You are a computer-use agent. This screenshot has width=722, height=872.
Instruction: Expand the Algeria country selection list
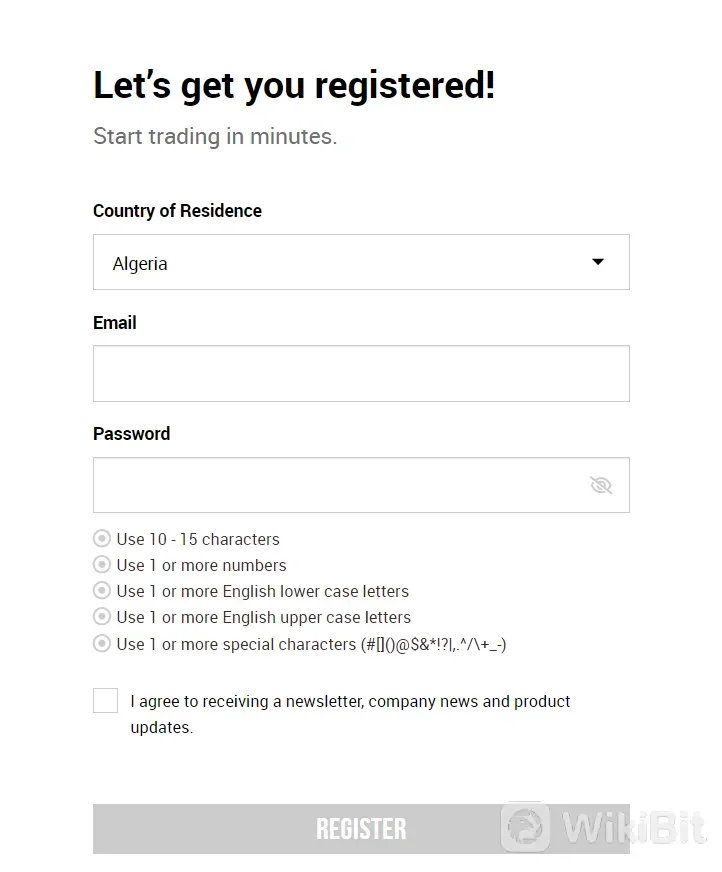coord(361,261)
